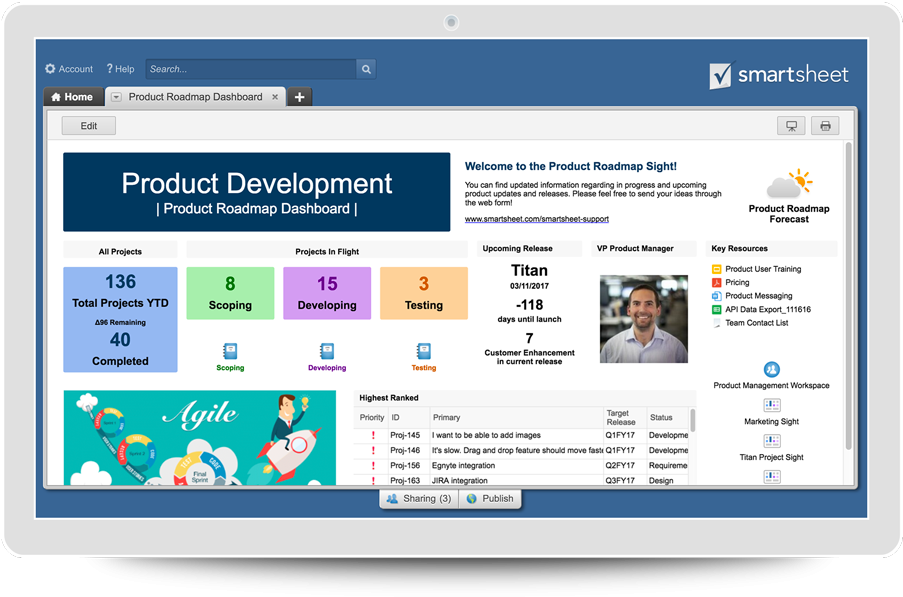Image resolution: width=903 pixels, height=597 pixels.
Task: Switch to the Home tab
Action: (x=71, y=97)
